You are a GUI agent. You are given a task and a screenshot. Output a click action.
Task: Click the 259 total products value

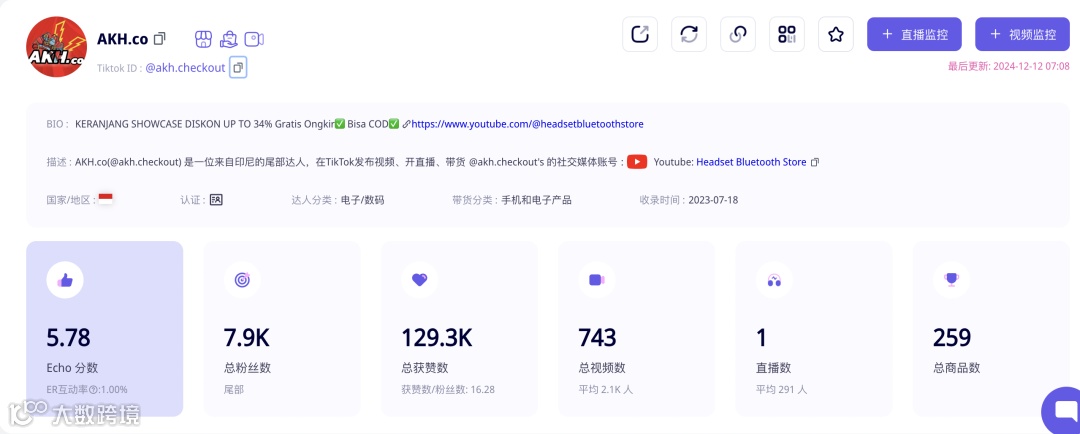point(952,338)
